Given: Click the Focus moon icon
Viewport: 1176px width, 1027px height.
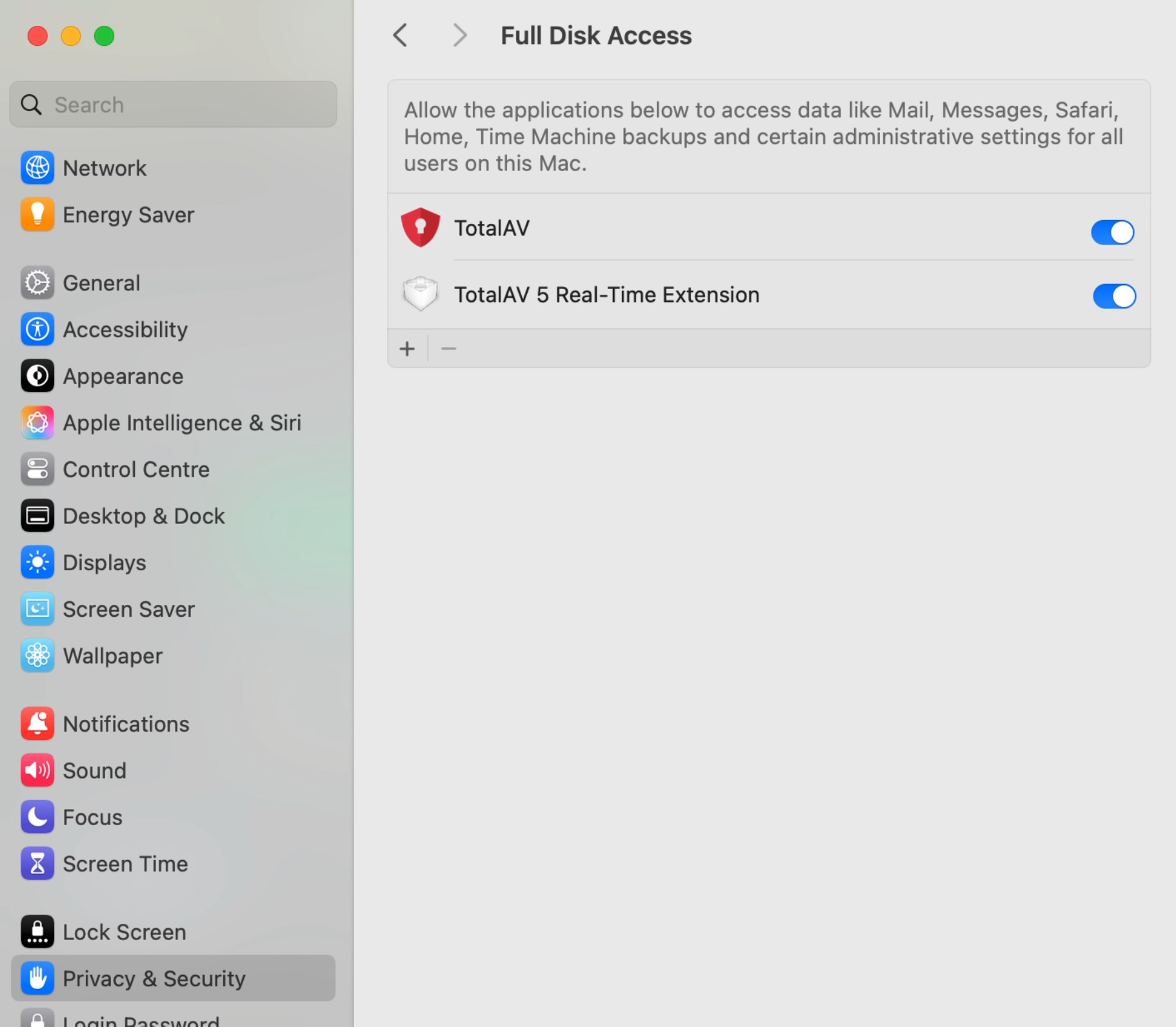Looking at the screenshot, I should pyautogui.click(x=37, y=817).
